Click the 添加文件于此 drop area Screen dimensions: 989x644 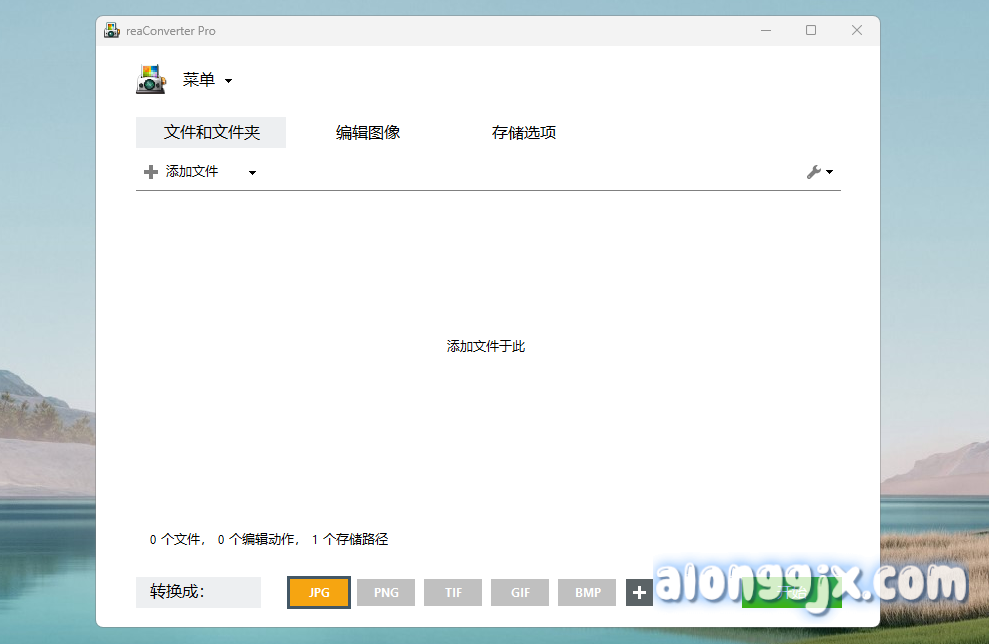486,346
